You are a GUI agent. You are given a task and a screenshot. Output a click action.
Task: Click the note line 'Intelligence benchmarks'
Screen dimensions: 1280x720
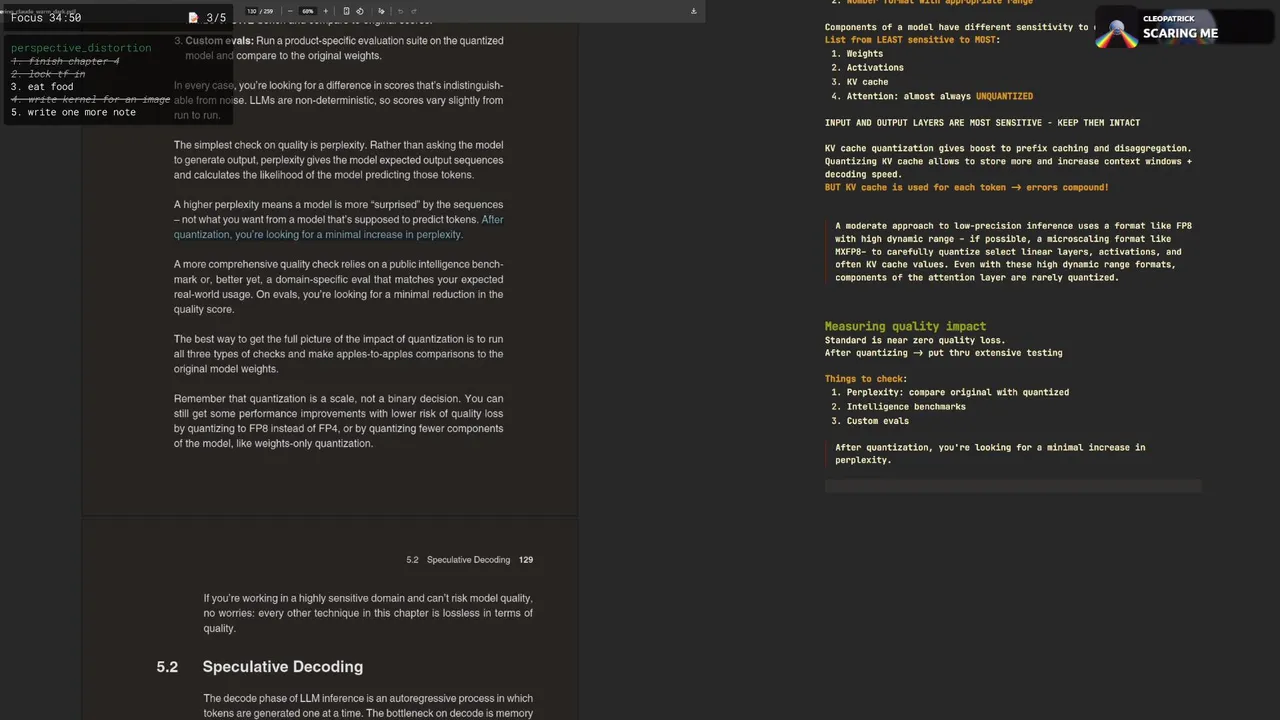(906, 407)
